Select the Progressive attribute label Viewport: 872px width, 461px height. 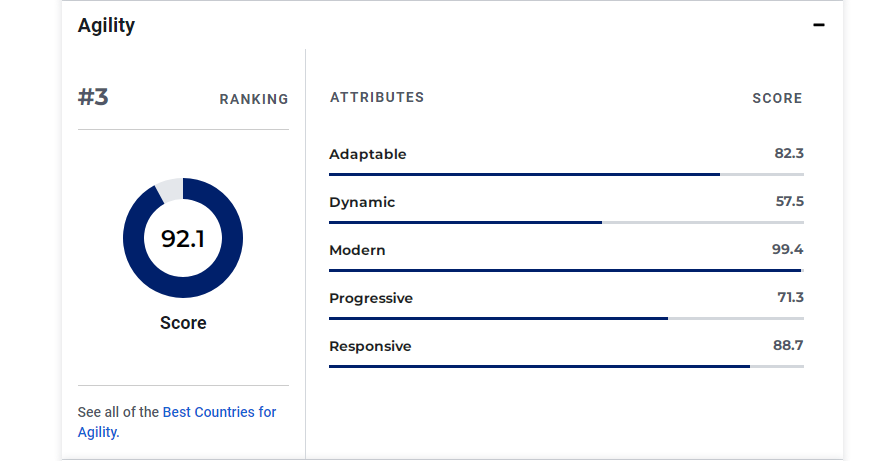[x=371, y=298]
